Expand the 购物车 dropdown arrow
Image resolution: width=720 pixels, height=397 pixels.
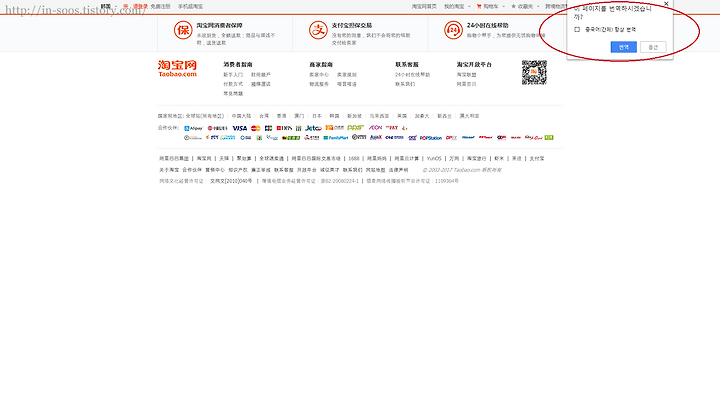click(x=503, y=6)
